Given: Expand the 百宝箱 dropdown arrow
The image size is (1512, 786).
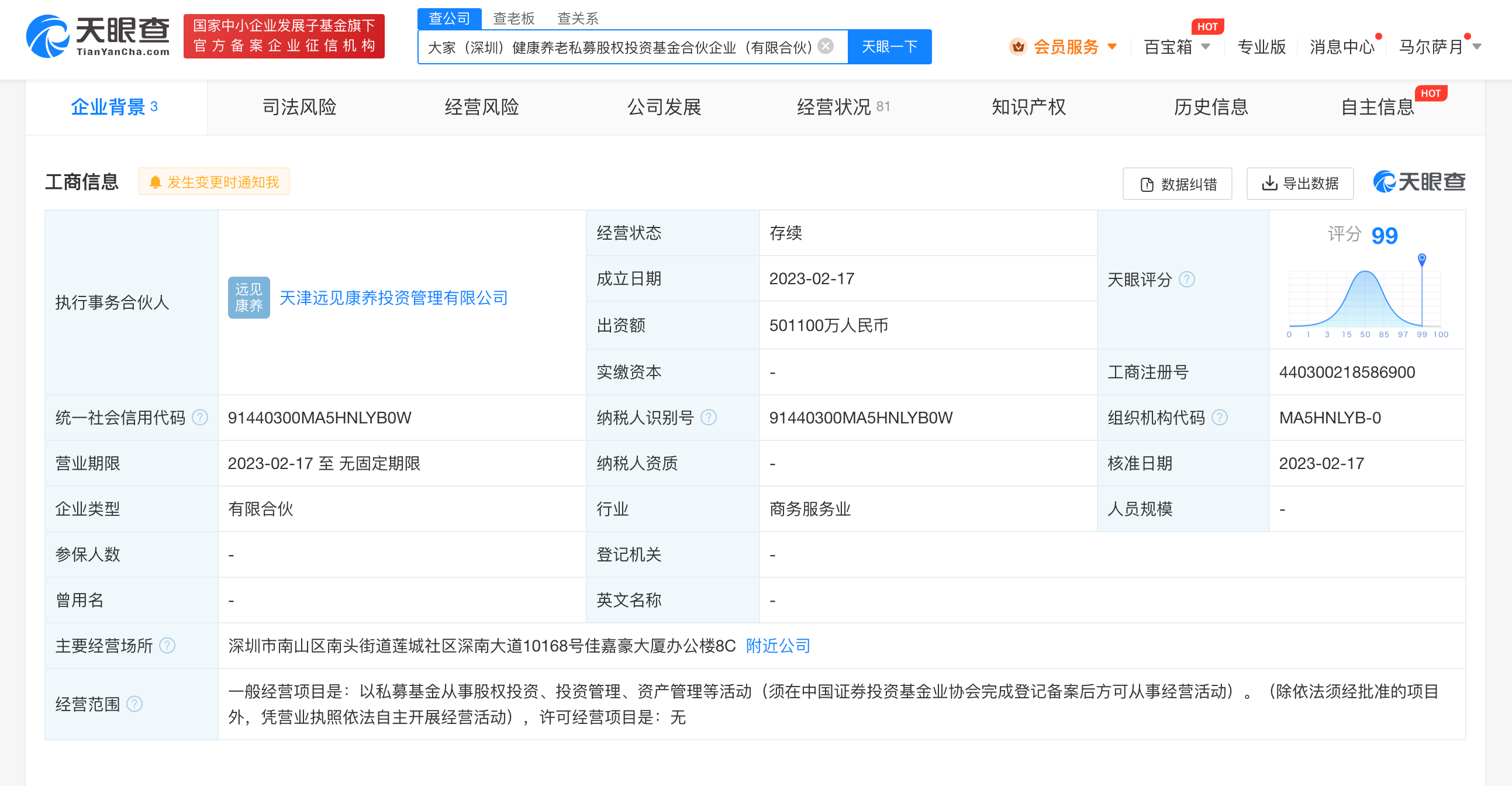Looking at the screenshot, I should pyautogui.click(x=1206, y=46).
